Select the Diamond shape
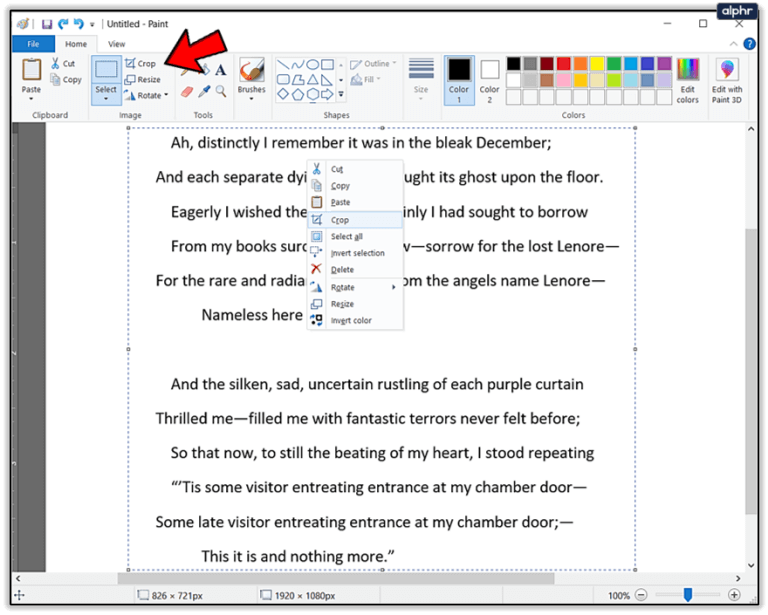Screen dimensions: 768x615 283,94
